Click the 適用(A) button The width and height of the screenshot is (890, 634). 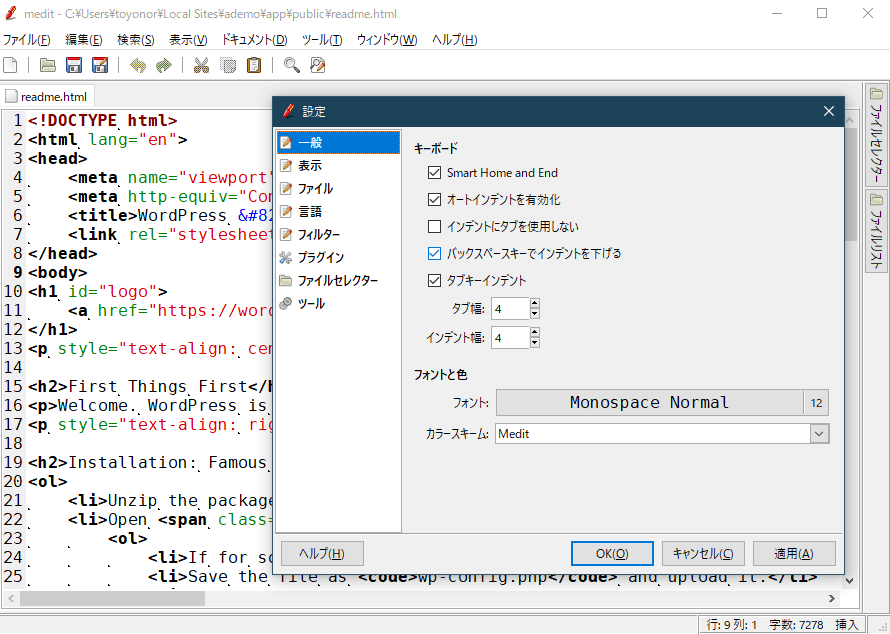pyautogui.click(x=794, y=553)
